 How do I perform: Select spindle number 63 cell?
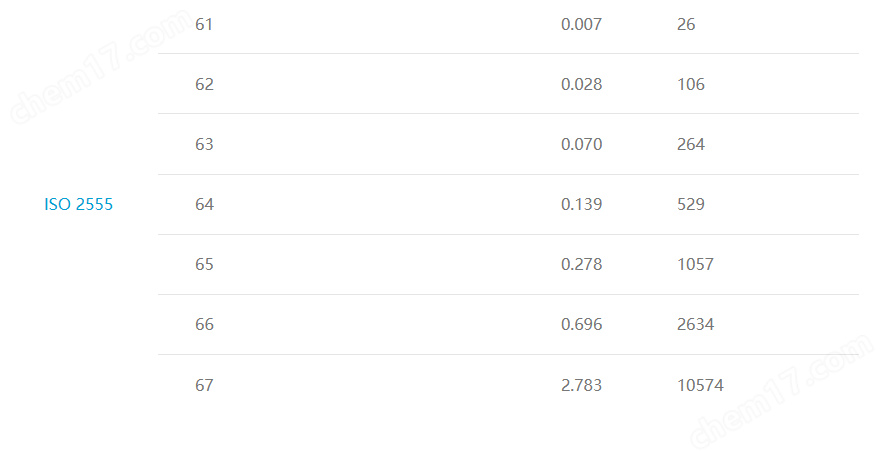204,144
